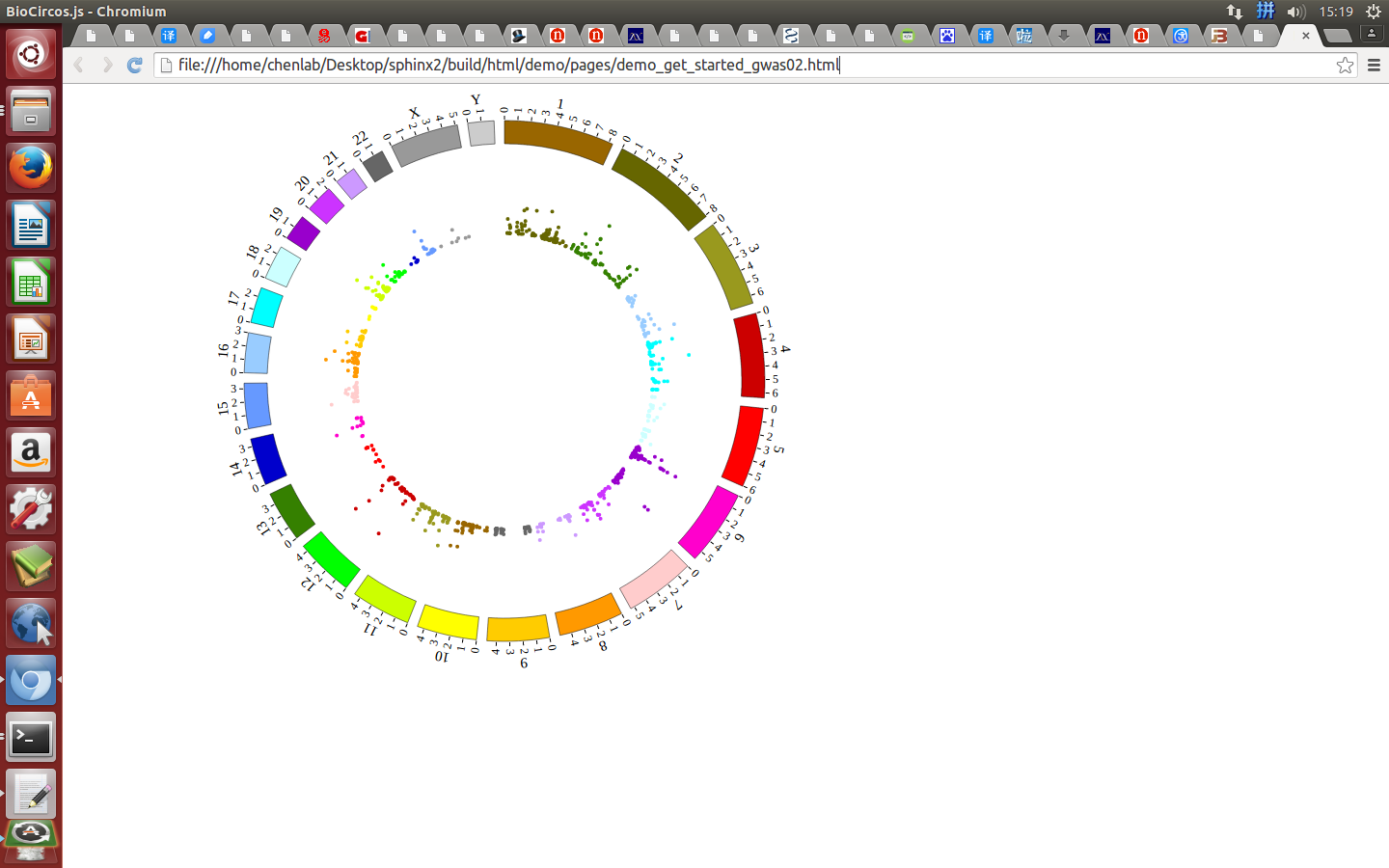
Task: Open System Settings from the launcher
Action: (31, 509)
